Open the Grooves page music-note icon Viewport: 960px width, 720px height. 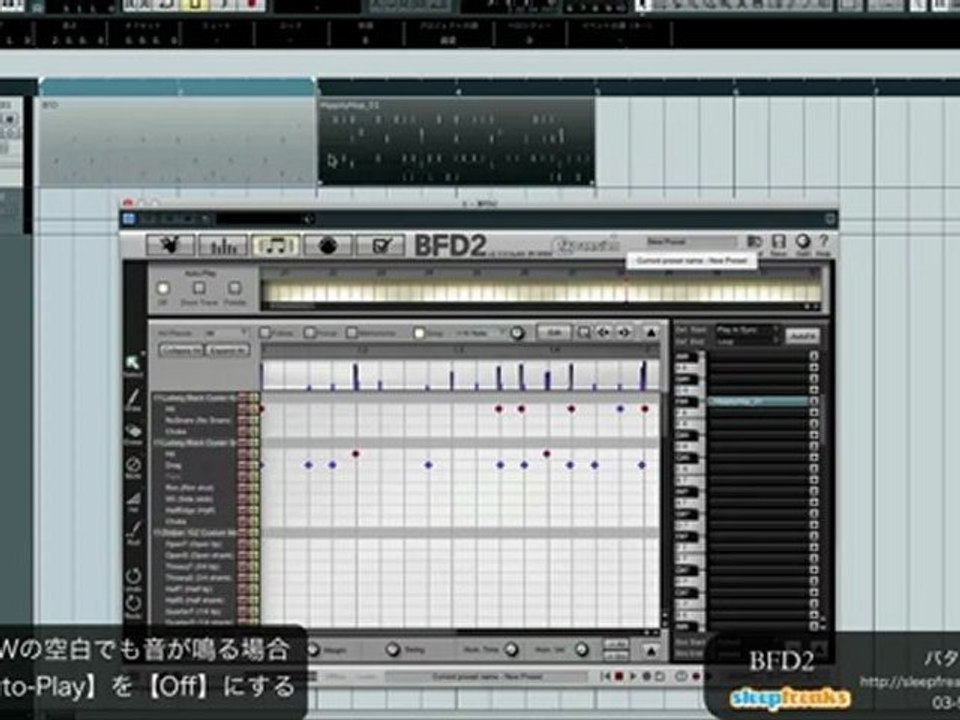(x=276, y=246)
